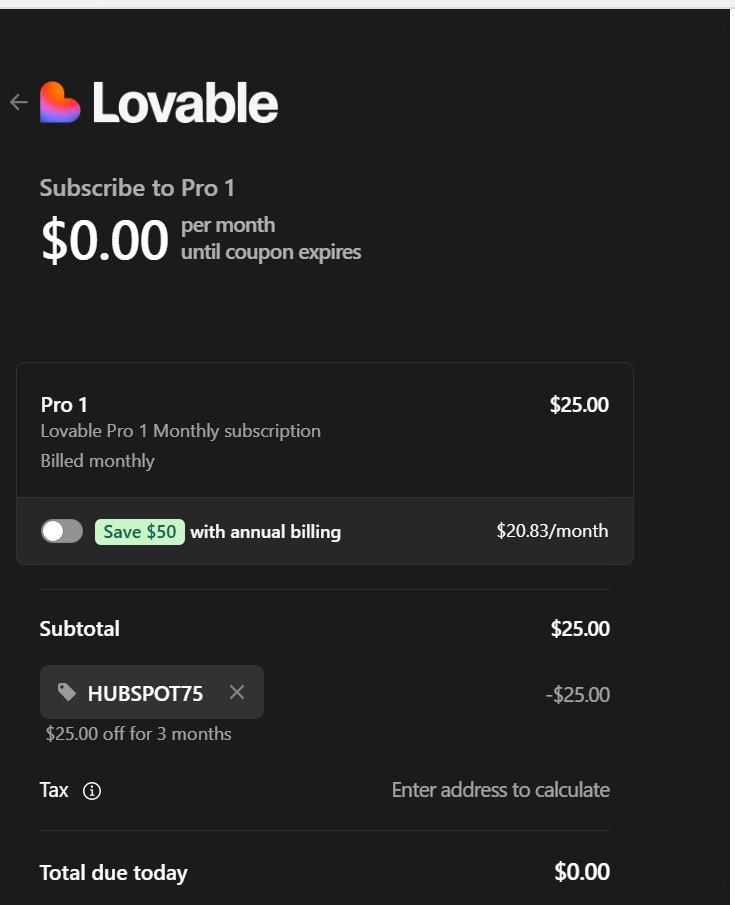Select the HUBSPOT75 promo code text

[x=145, y=693]
